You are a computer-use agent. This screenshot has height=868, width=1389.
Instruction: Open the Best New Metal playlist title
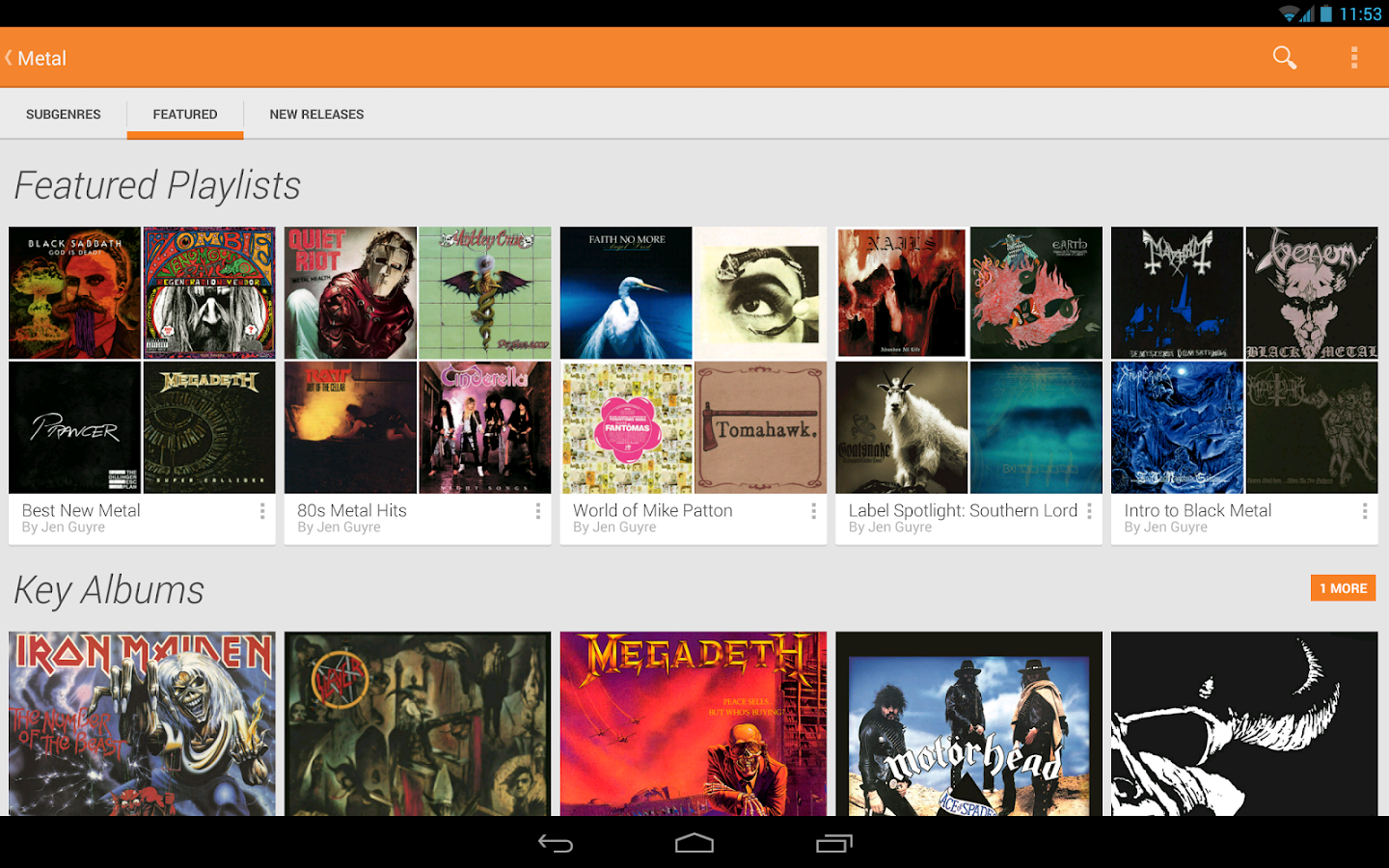click(x=81, y=510)
